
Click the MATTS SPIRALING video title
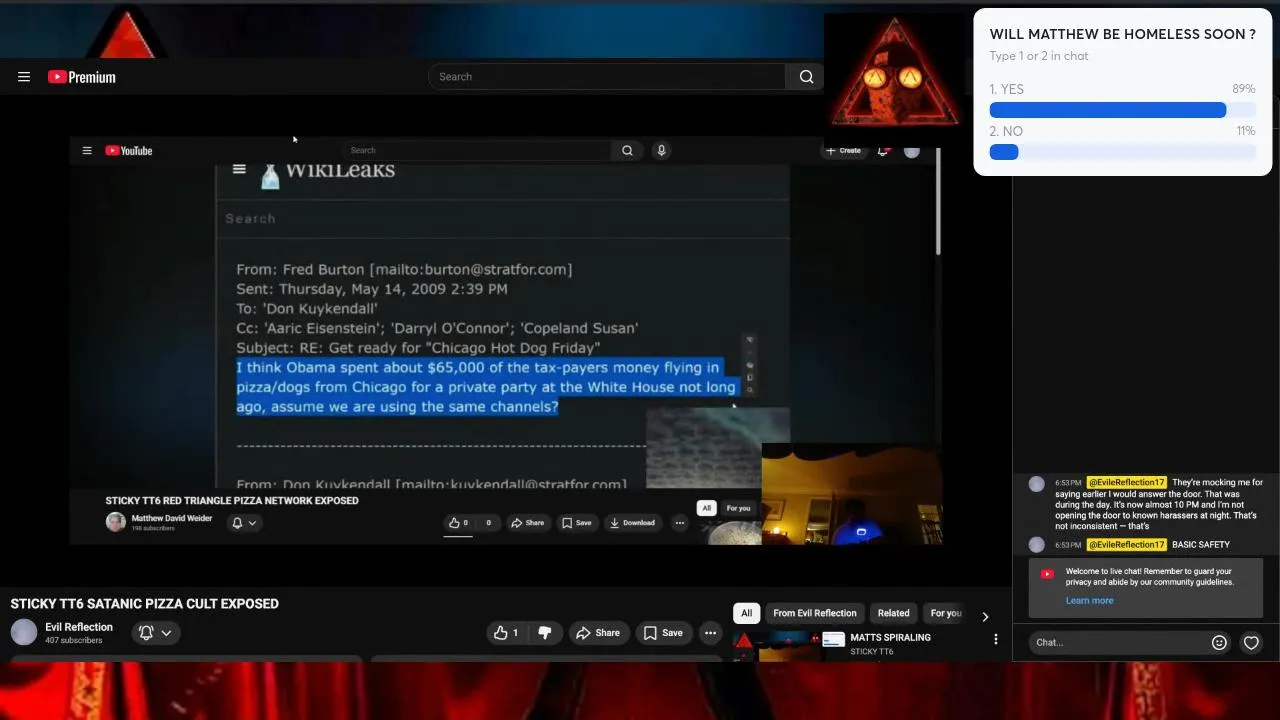(890, 637)
